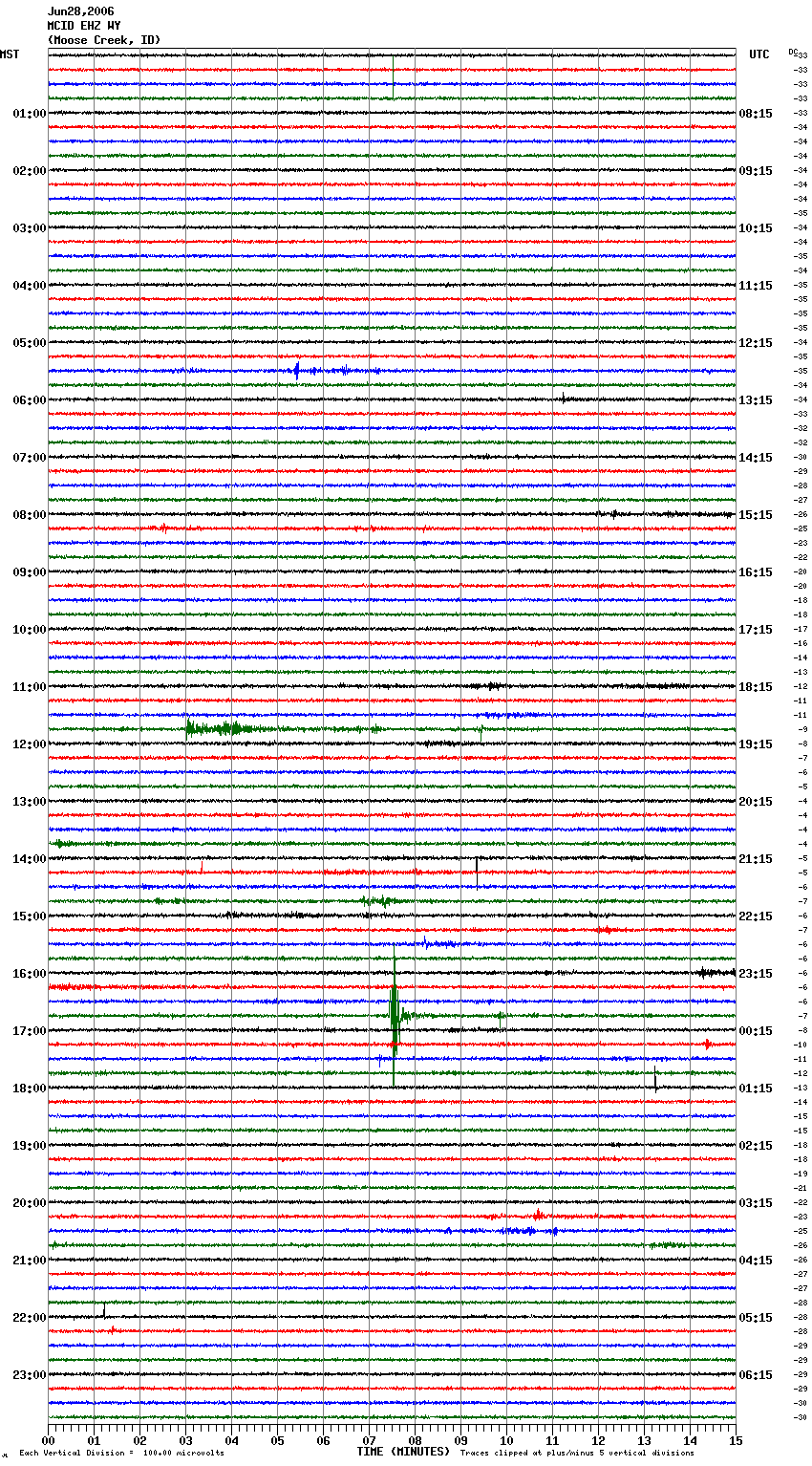Select the 17:00 MST time label

30,1031
